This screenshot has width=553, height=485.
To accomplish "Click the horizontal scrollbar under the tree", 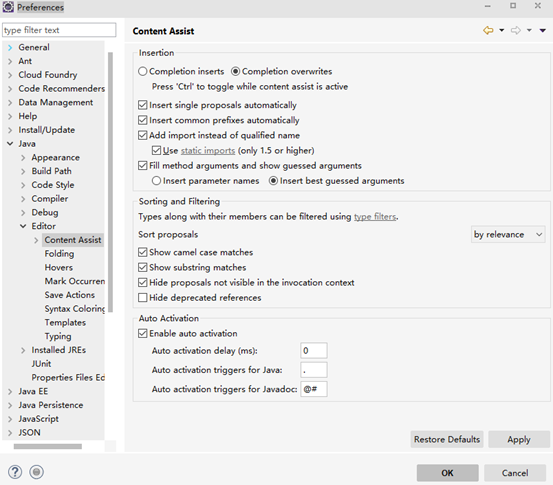I will click(x=48, y=447).
